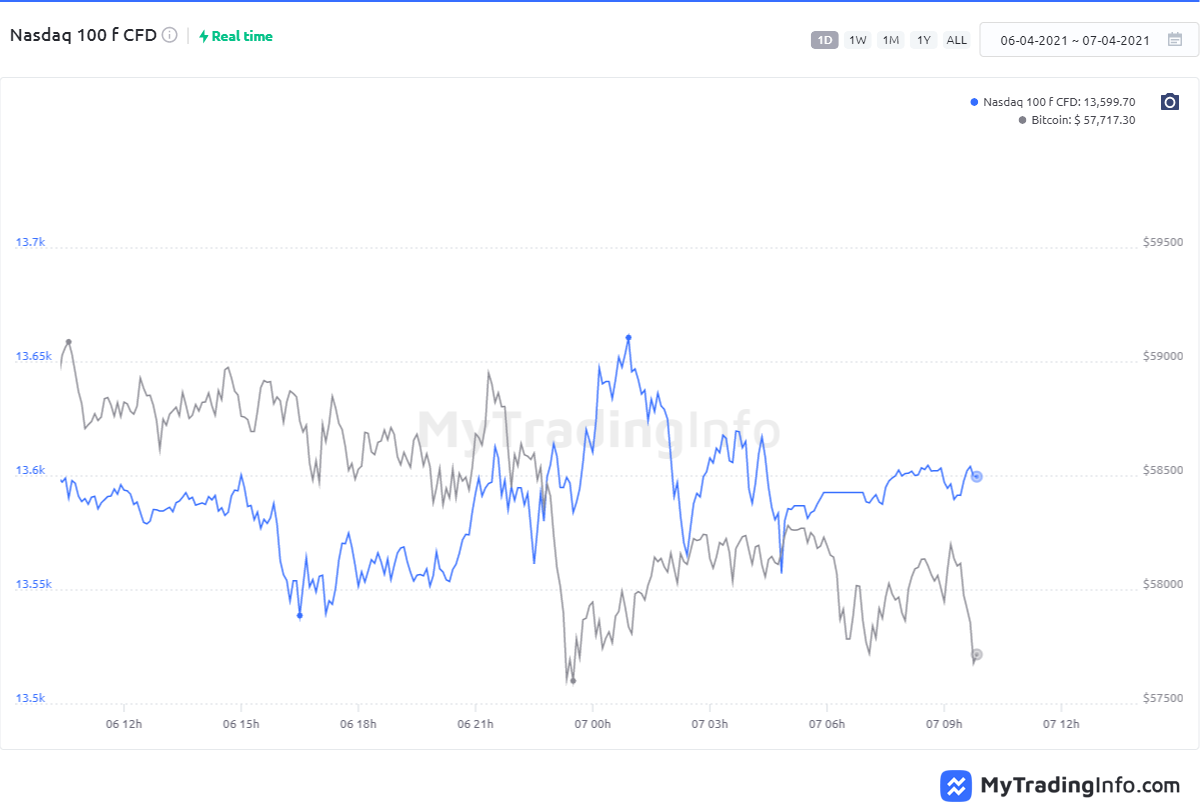Click the Bitcoin peak marker on the gray line
This screenshot has width=1200, height=810.
coord(68,342)
